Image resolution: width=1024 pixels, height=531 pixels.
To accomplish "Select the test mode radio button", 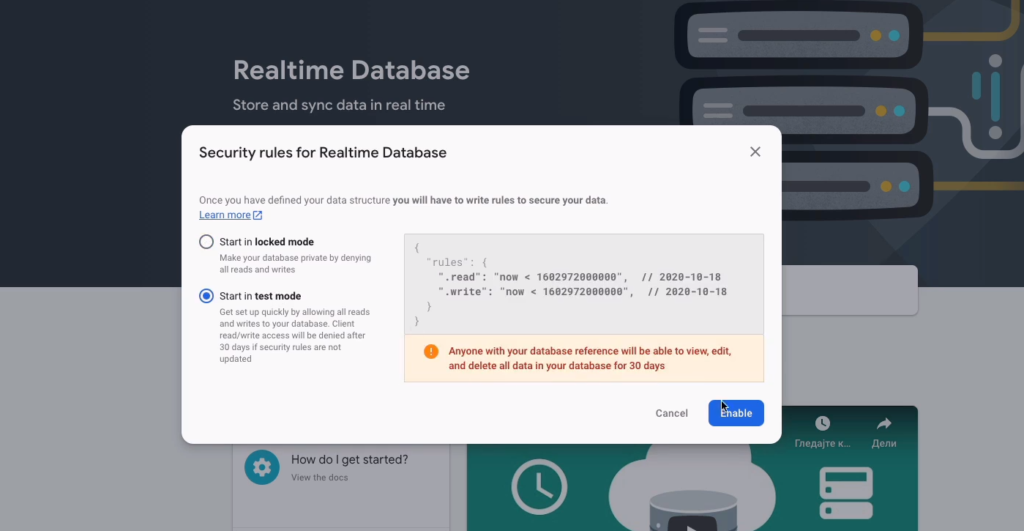I will tap(206, 296).
